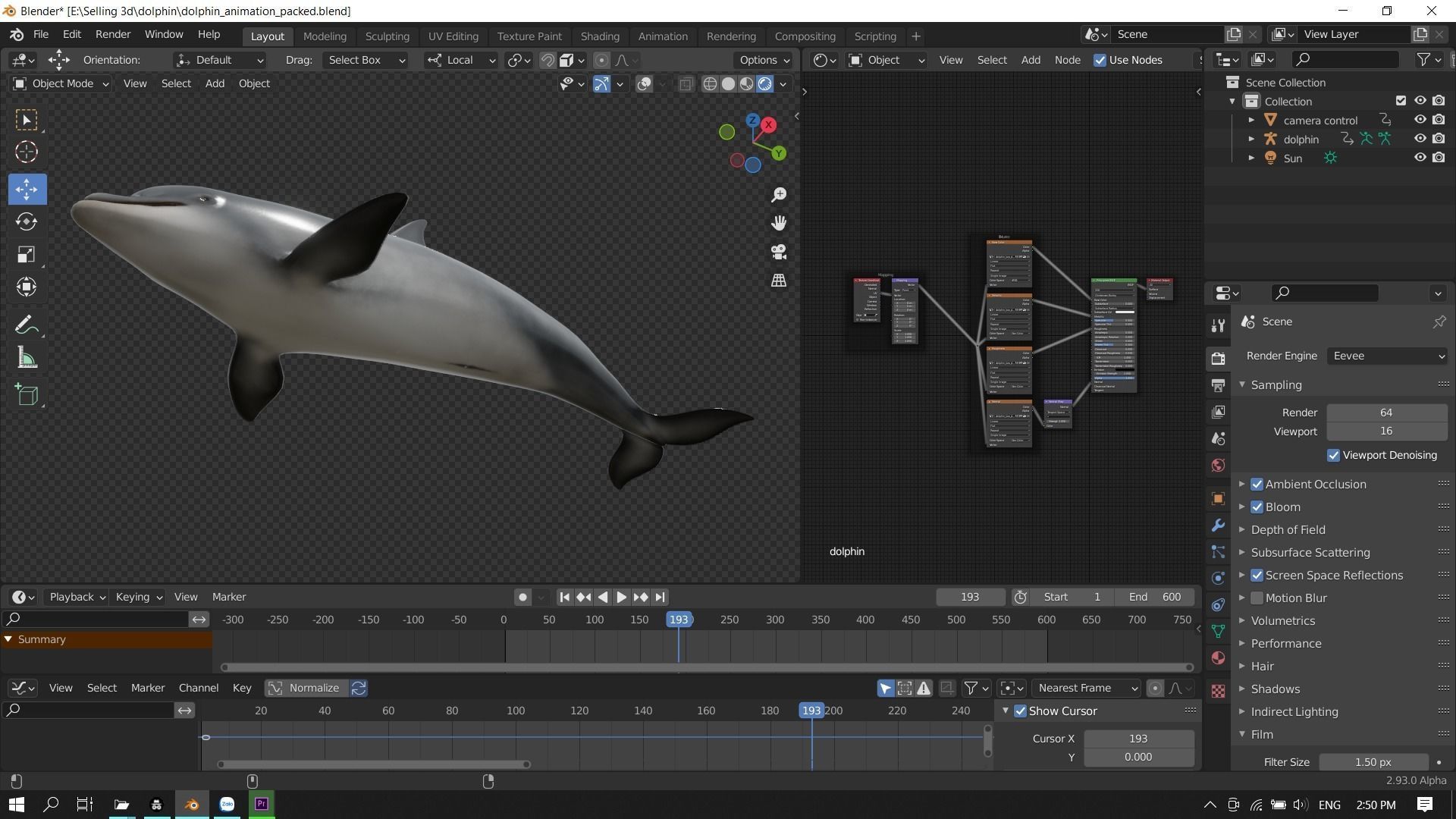Image resolution: width=1456 pixels, height=819 pixels.
Task: Adjust the Render samples field showing 64
Action: (1385, 413)
